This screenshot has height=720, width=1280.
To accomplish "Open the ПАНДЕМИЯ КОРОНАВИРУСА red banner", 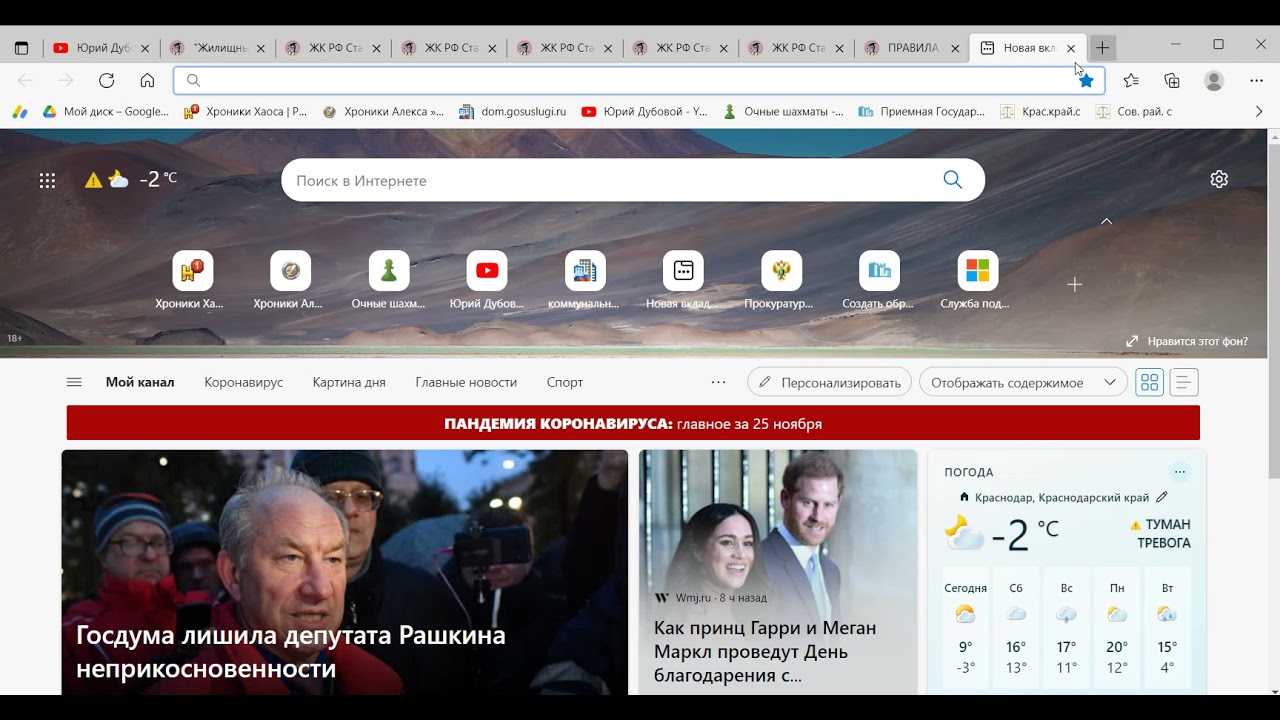I will pyautogui.click(x=633, y=423).
